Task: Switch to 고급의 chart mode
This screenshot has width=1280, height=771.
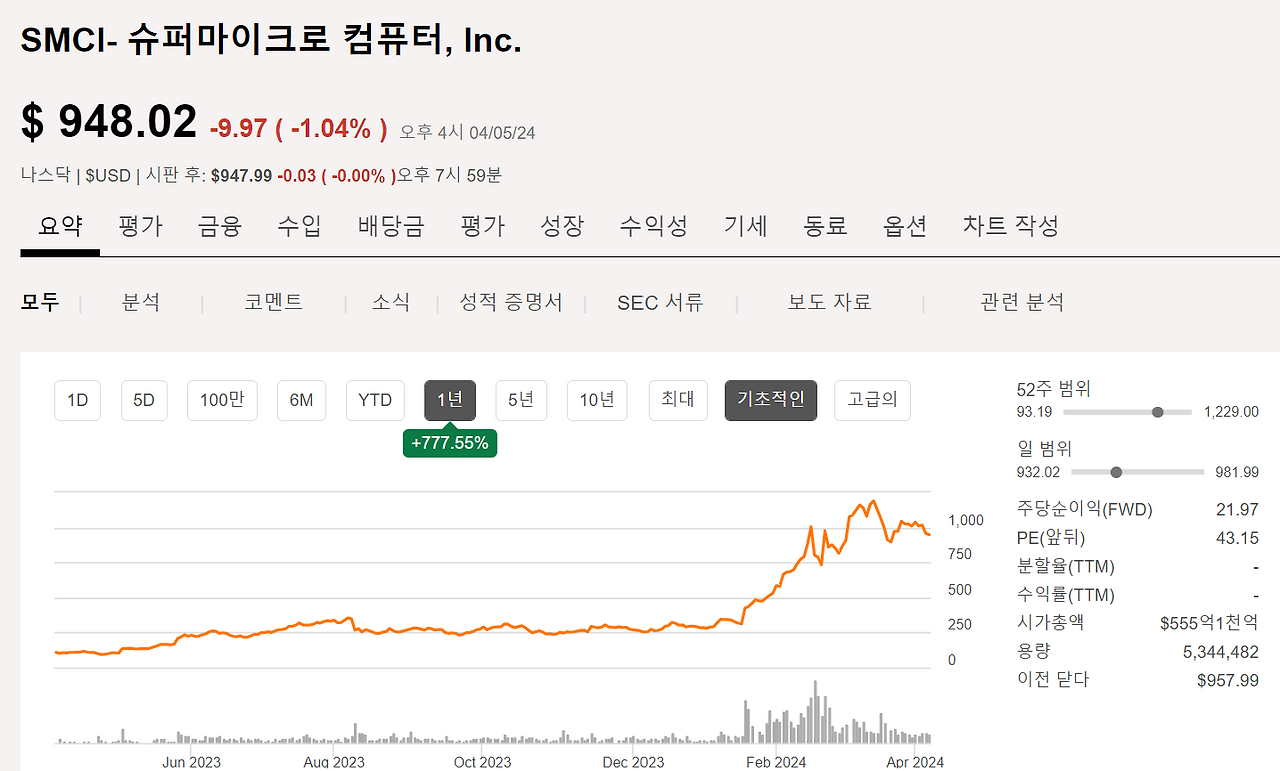Action: pos(872,401)
